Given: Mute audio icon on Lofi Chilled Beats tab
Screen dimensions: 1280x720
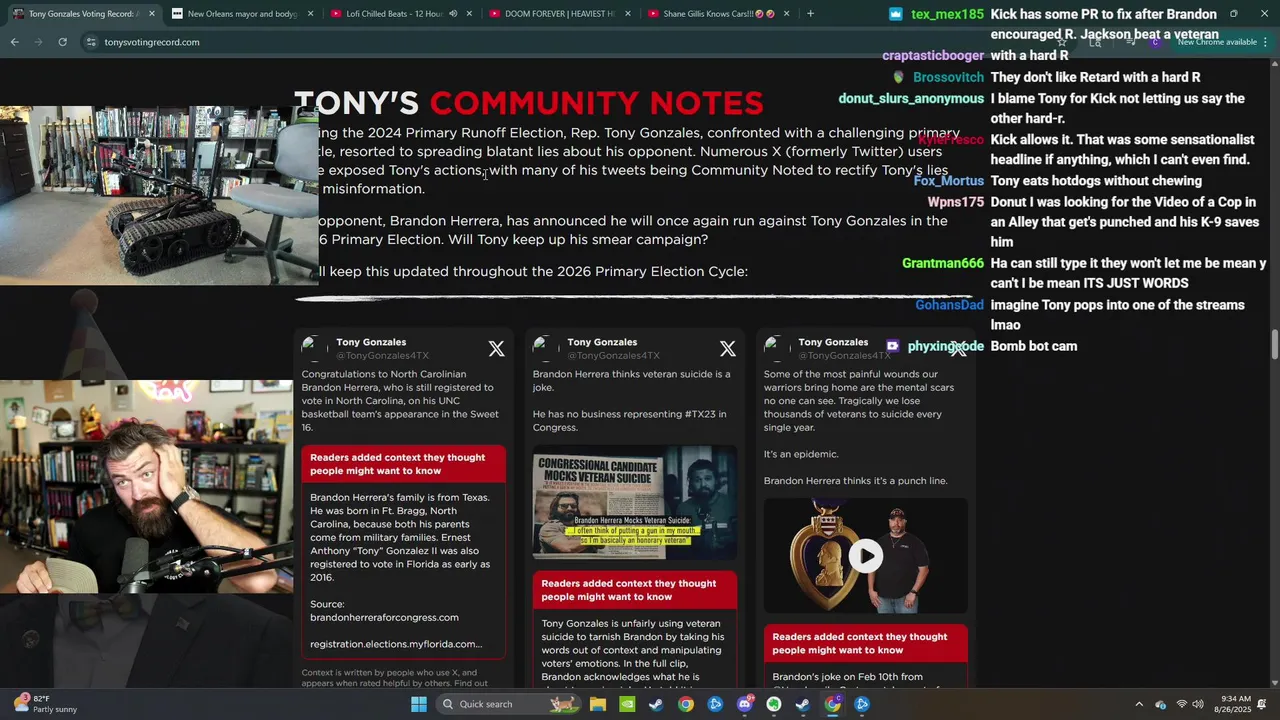Looking at the screenshot, I should (453, 14).
